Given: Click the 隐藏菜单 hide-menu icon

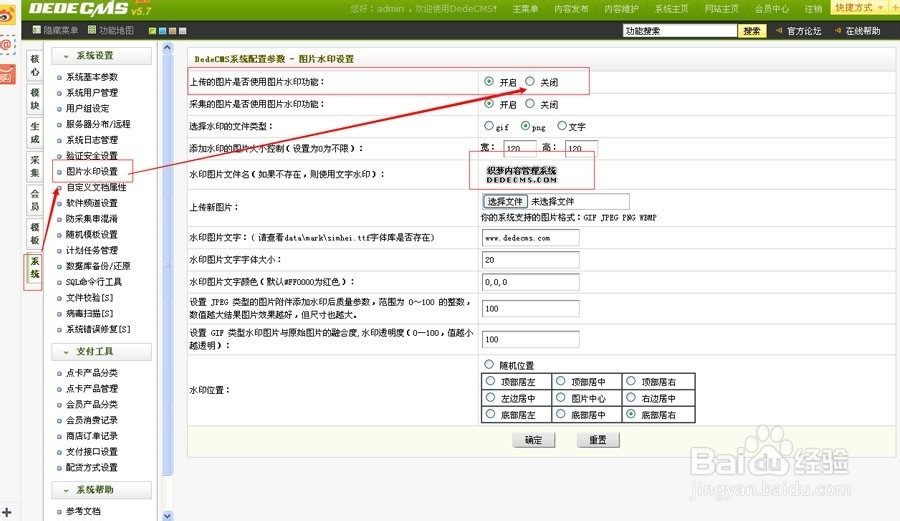Looking at the screenshot, I should tap(36, 30).
